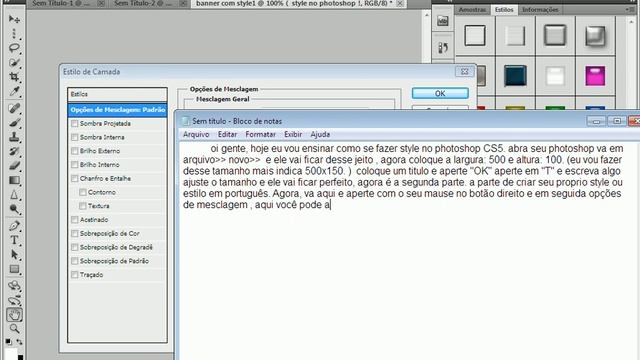The width and height of the screenshot is (640, 360).
Task: Enable the Textura checkbox
Action: (x=83, y=206)
